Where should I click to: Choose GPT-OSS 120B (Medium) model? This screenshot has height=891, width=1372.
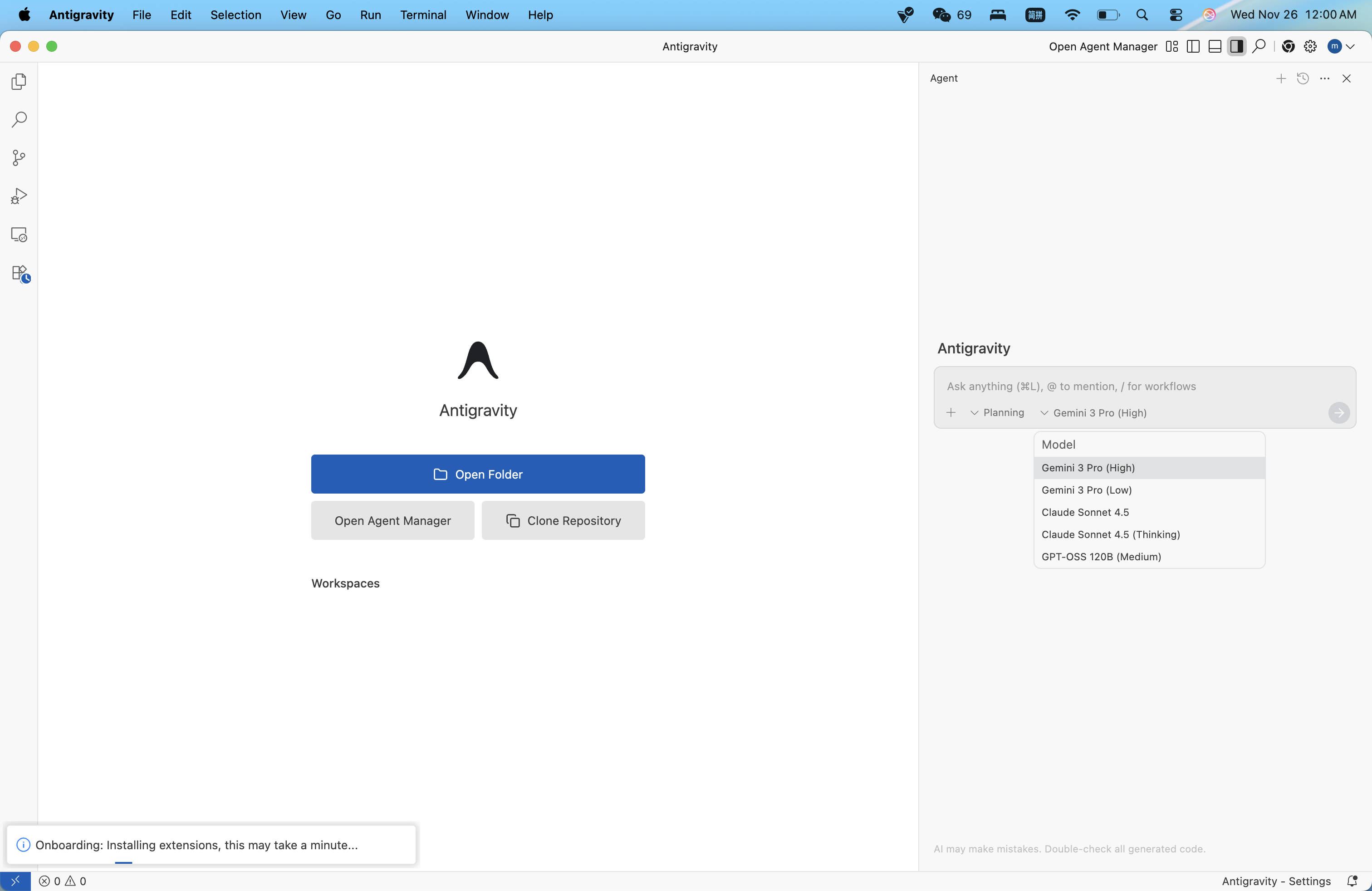1101,557
